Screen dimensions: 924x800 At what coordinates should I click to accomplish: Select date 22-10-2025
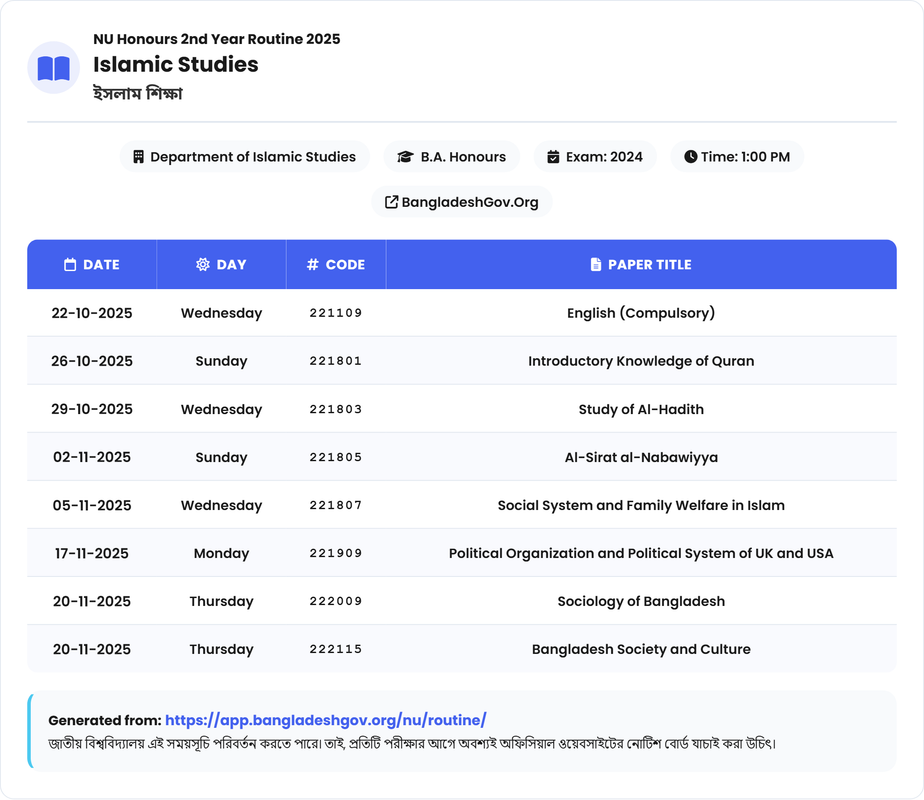click(92, 313)
